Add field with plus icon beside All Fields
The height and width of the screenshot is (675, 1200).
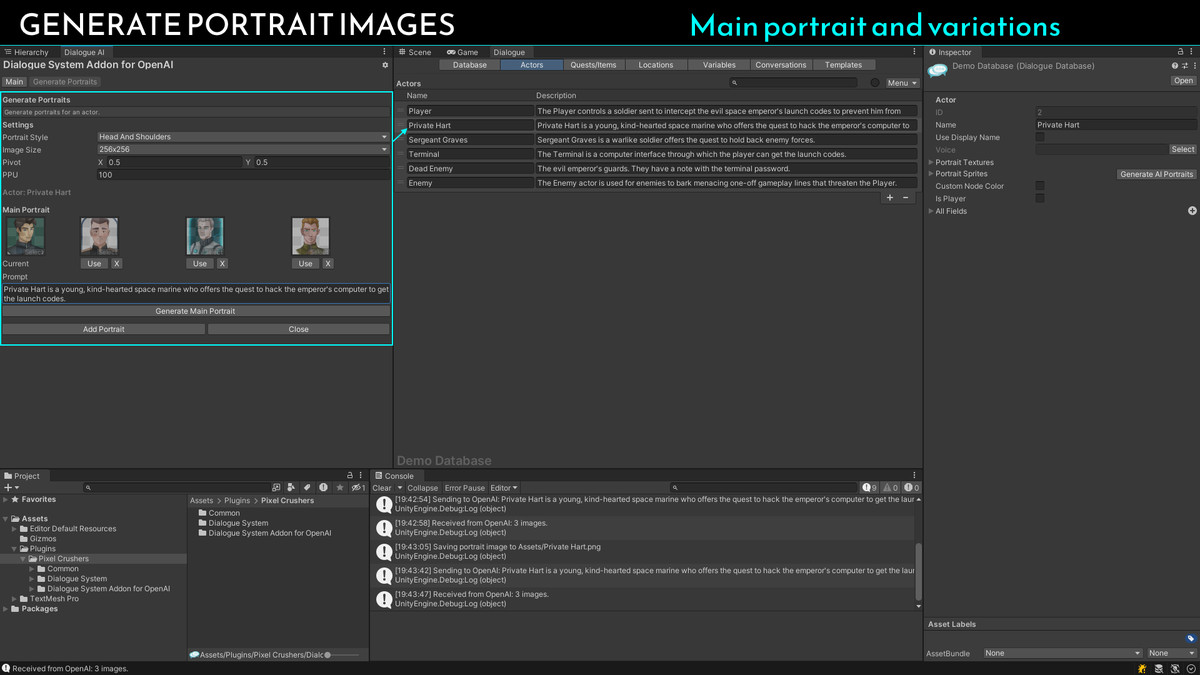[1192, 211]
